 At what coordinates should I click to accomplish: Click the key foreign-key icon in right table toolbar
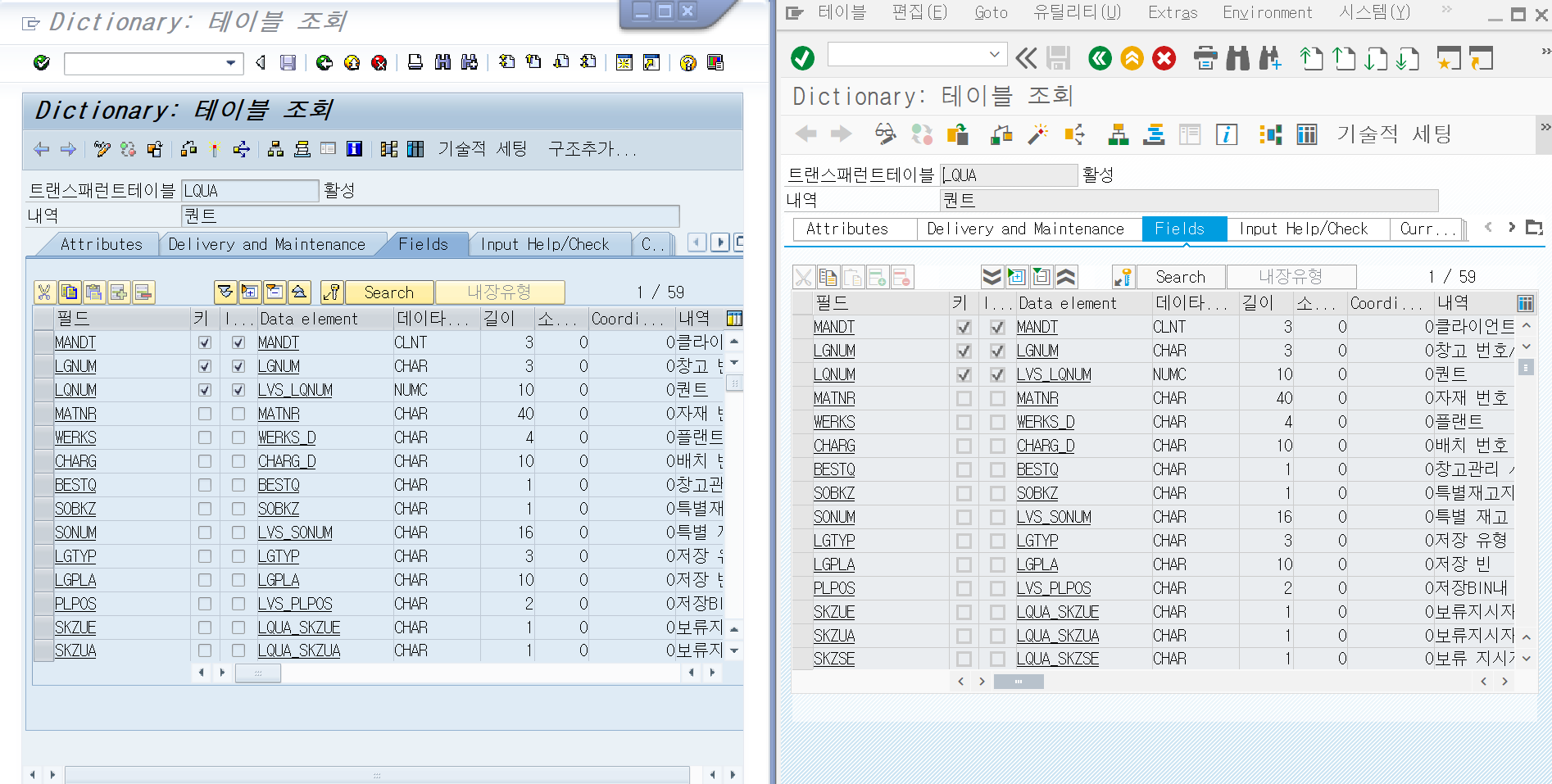pos(1123,277)
